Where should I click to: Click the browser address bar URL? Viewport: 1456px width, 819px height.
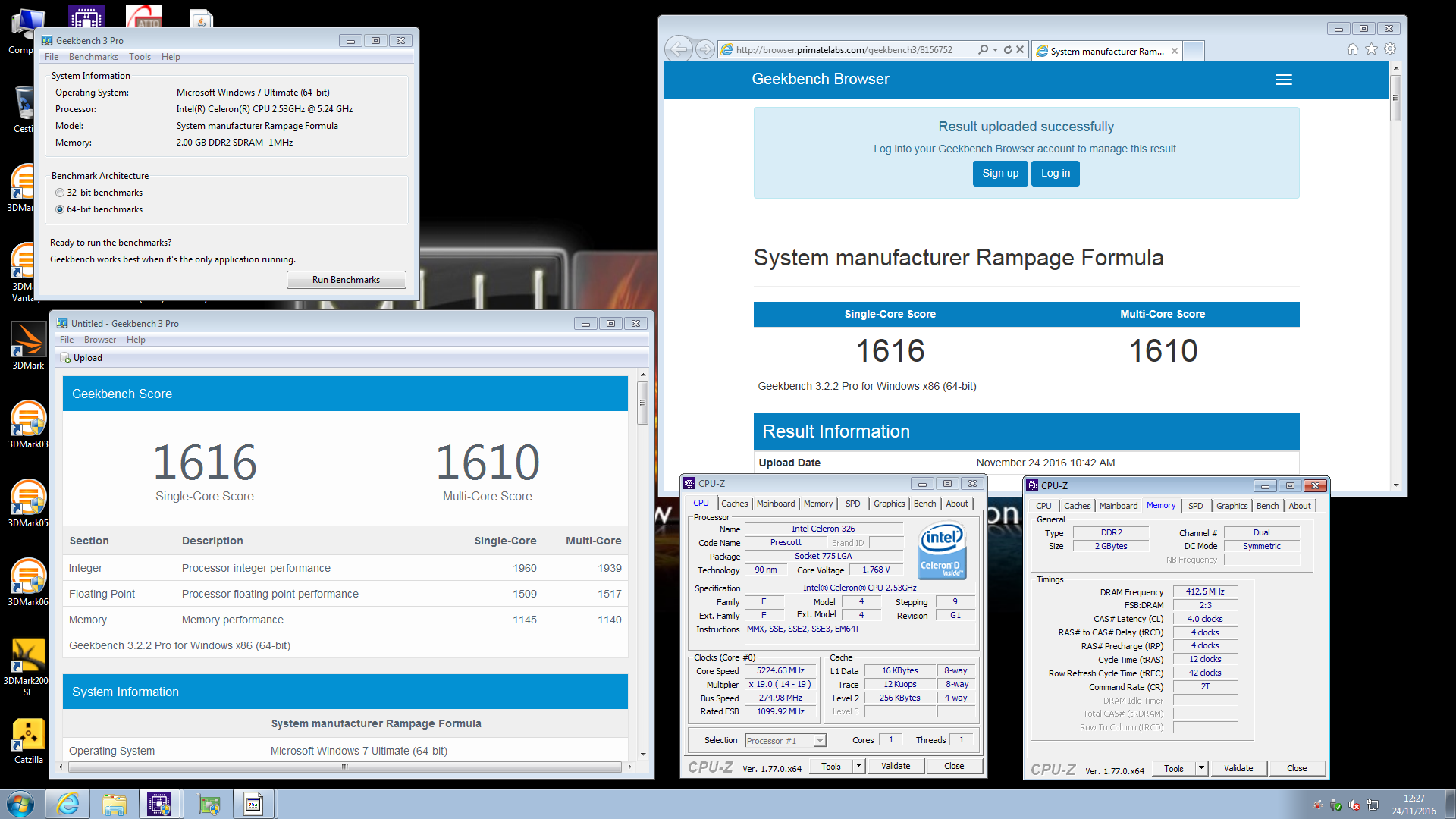pos(844,50)
